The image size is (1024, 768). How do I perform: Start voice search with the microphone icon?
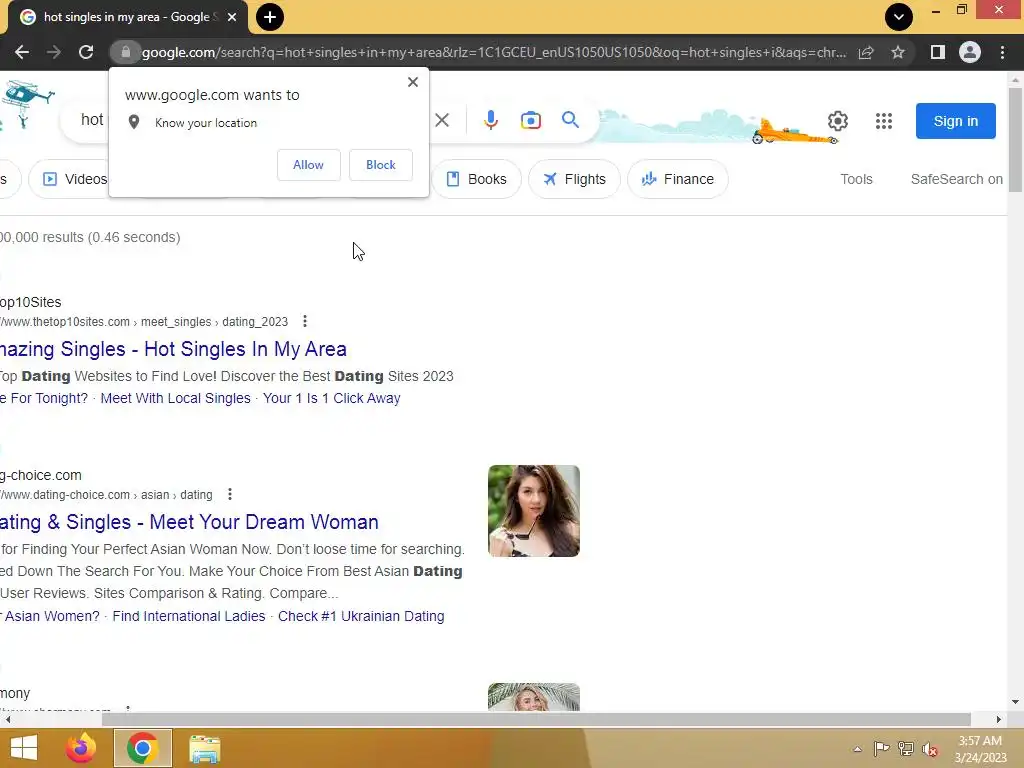pos(491,120)
